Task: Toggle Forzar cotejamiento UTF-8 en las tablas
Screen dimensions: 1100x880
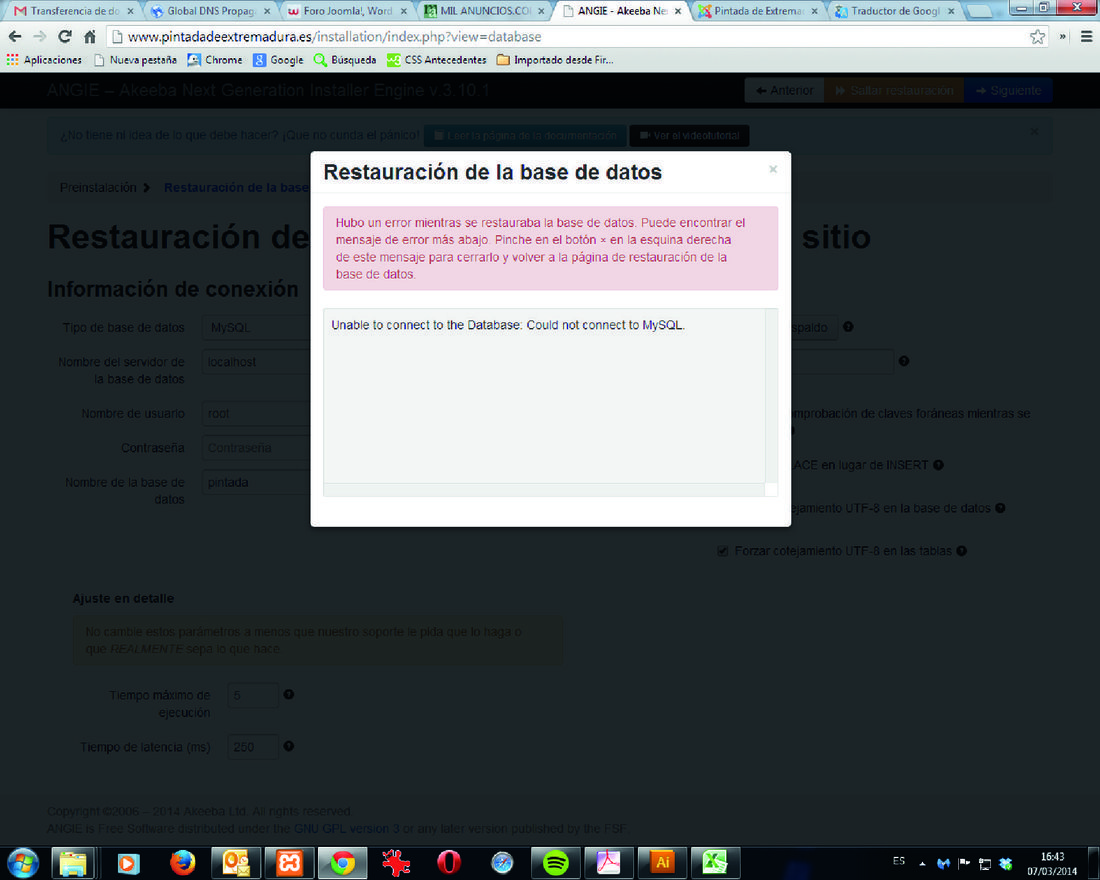Action: (x=723, y=551)
